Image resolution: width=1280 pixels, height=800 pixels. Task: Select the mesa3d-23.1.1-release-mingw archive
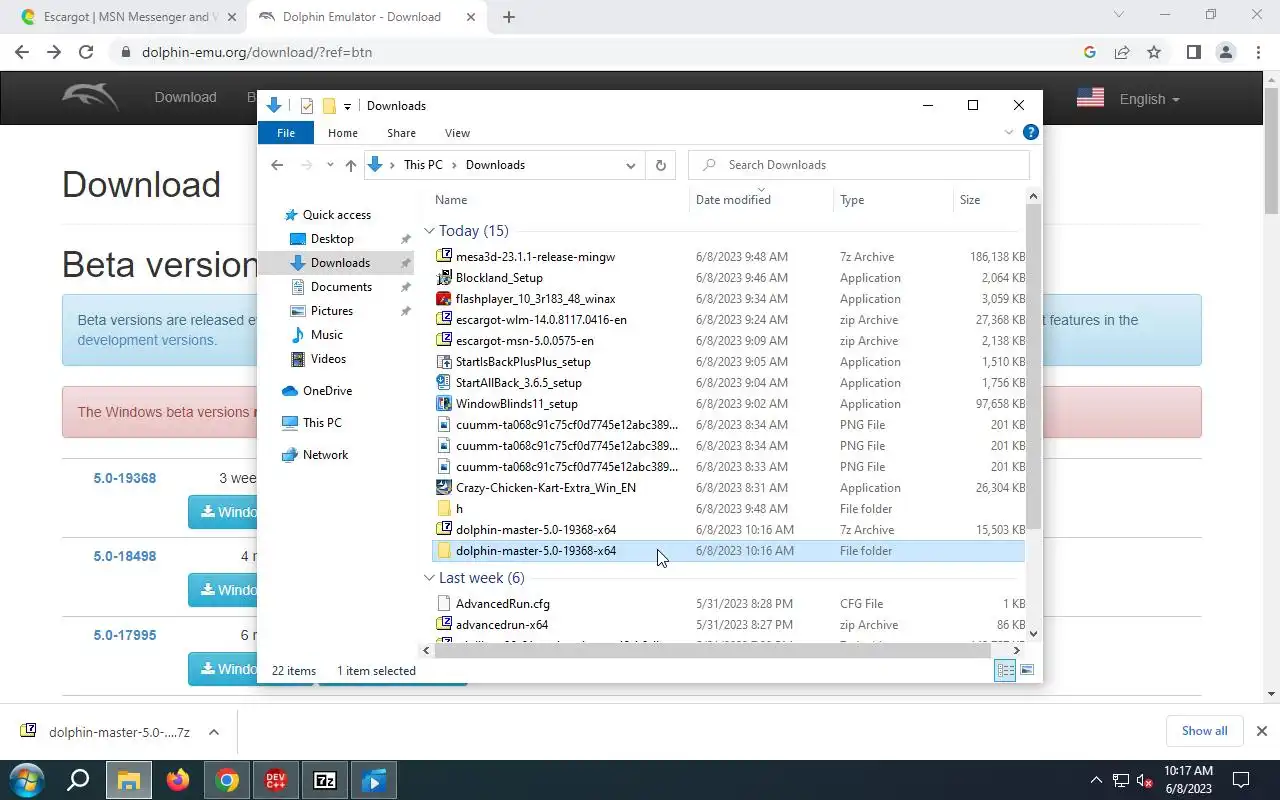coord(730,257)
